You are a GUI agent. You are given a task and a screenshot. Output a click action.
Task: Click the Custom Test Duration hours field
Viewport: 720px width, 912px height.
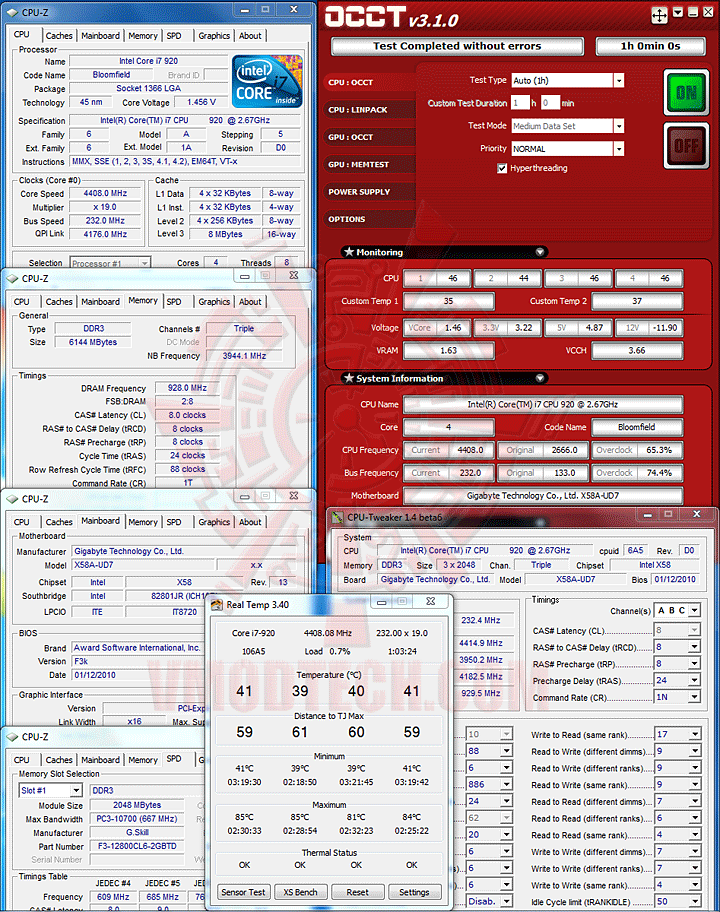[521, 103]
